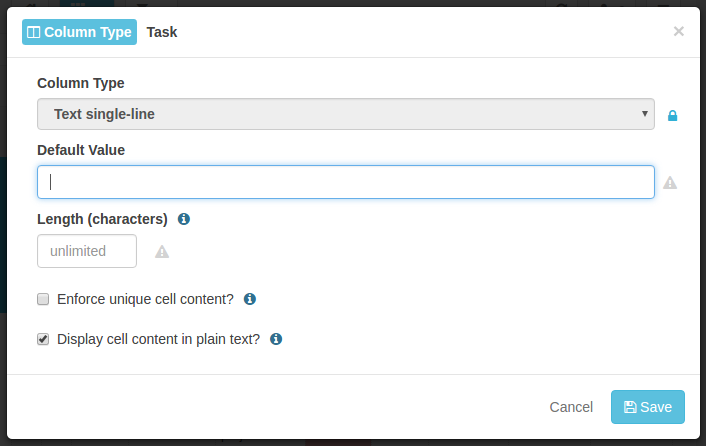Click the Task title in dialog header

pyautogui.click(x=162, y=32)
